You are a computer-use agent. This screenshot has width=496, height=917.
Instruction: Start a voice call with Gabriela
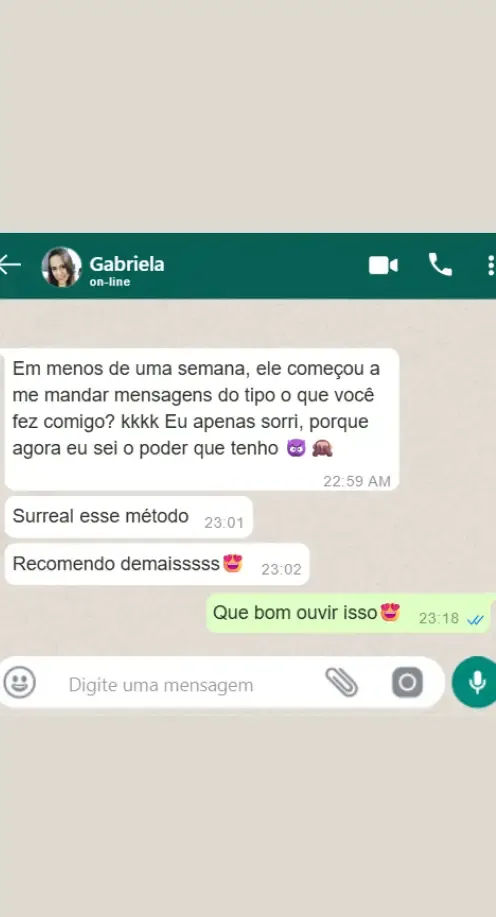tap(440, 265)
